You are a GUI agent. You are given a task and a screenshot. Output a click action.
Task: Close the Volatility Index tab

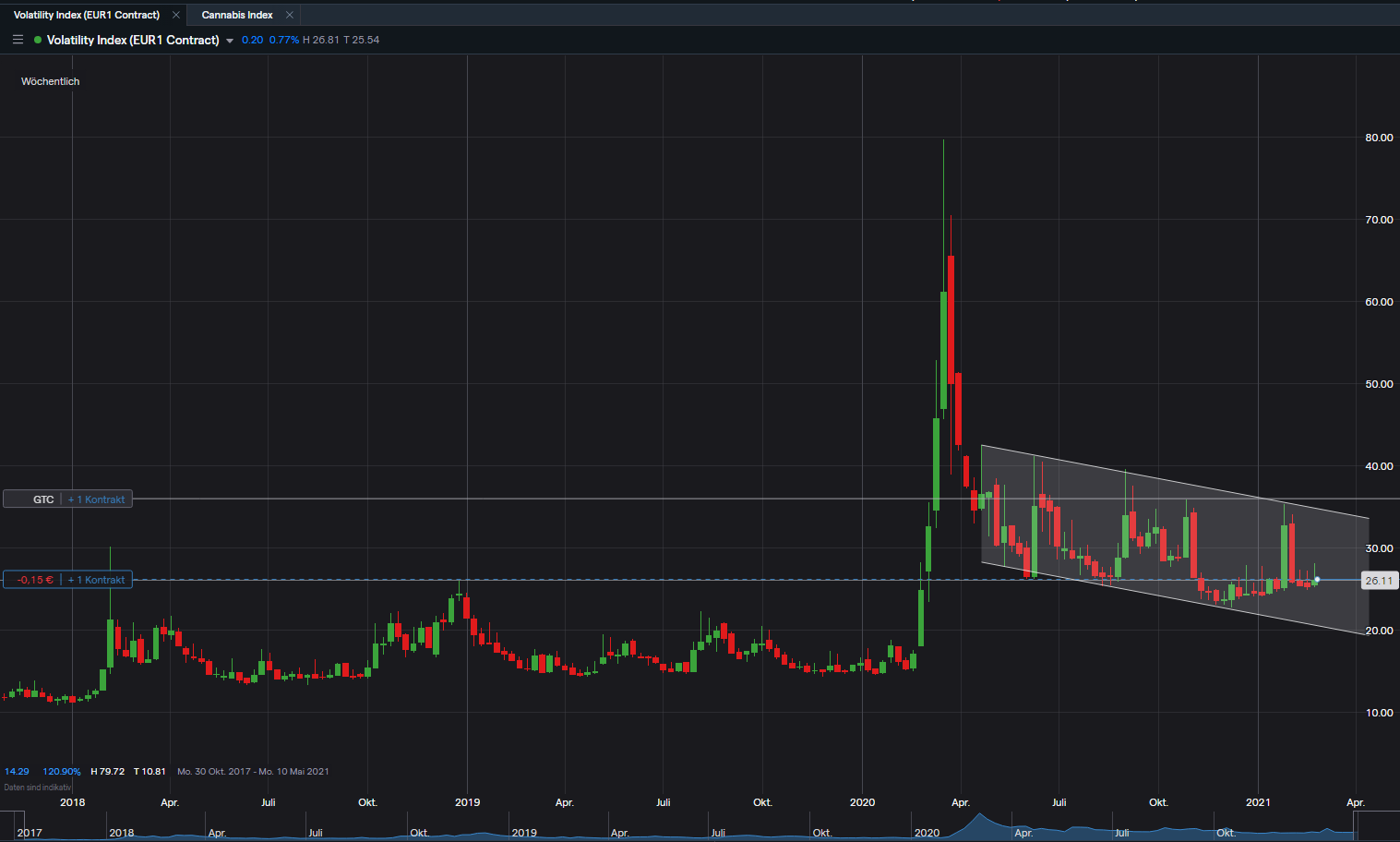point(176,15)
